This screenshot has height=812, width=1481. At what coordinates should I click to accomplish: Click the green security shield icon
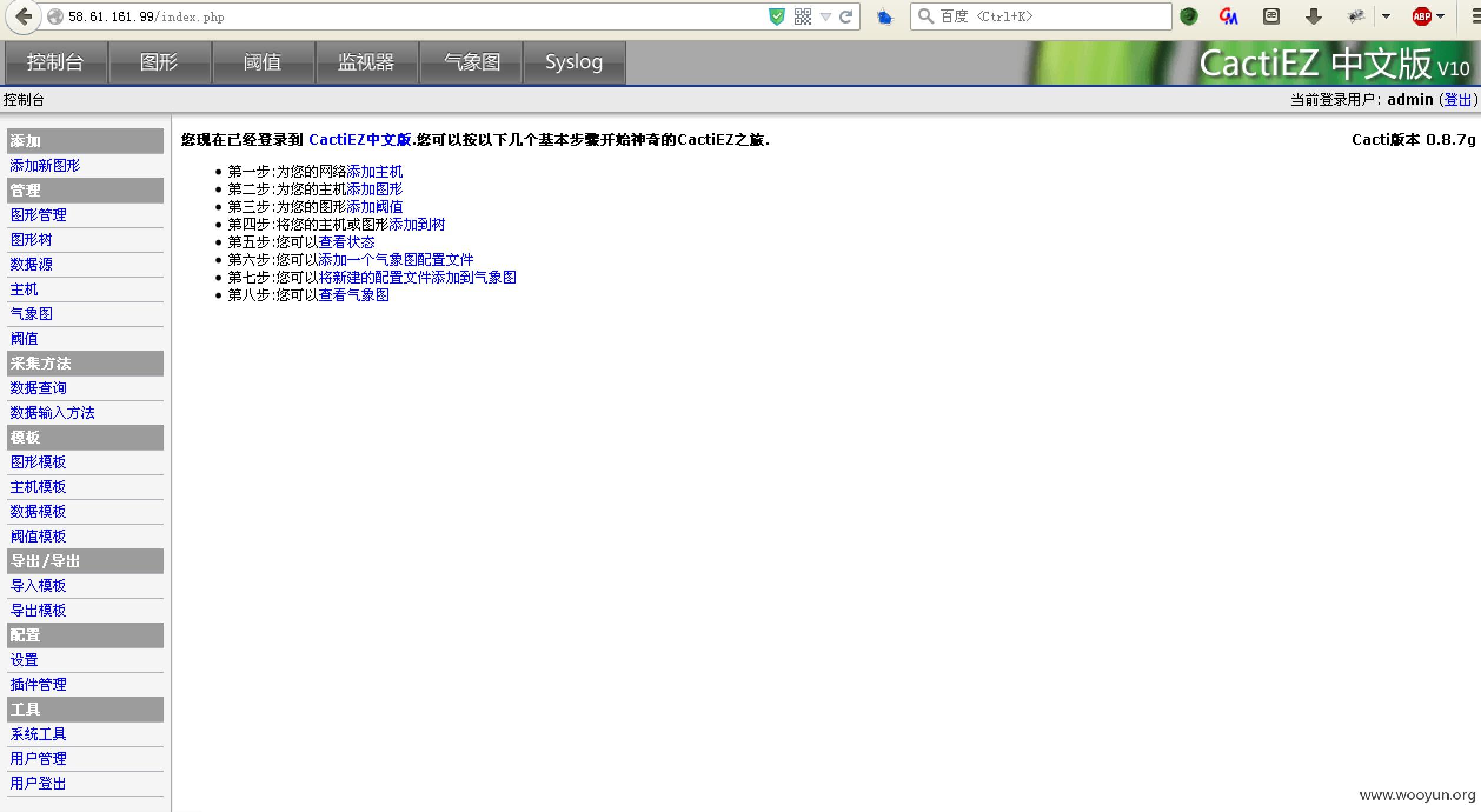click(x=777, y=16)
